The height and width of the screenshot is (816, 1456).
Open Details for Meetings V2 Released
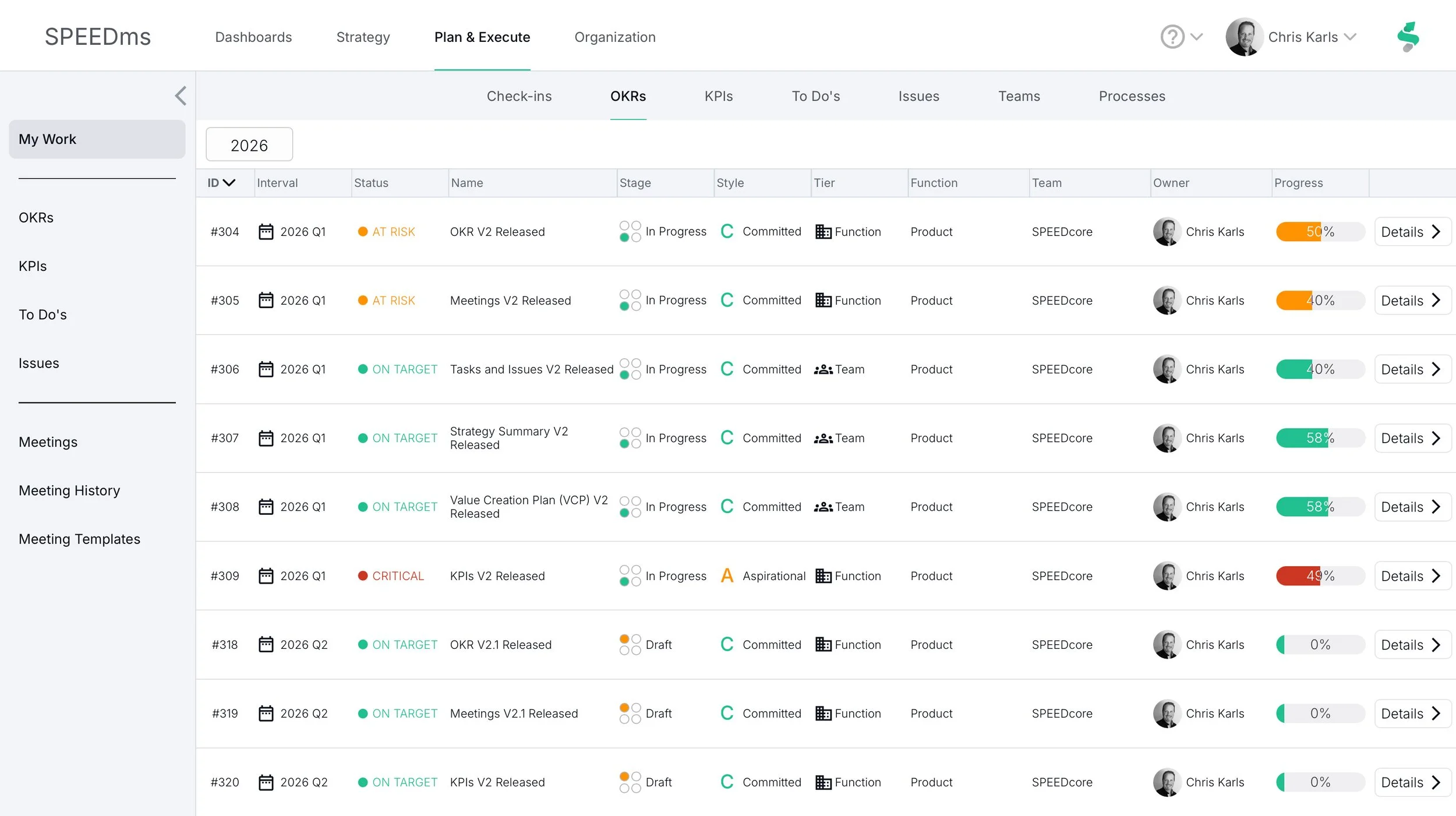[1412, 301]
